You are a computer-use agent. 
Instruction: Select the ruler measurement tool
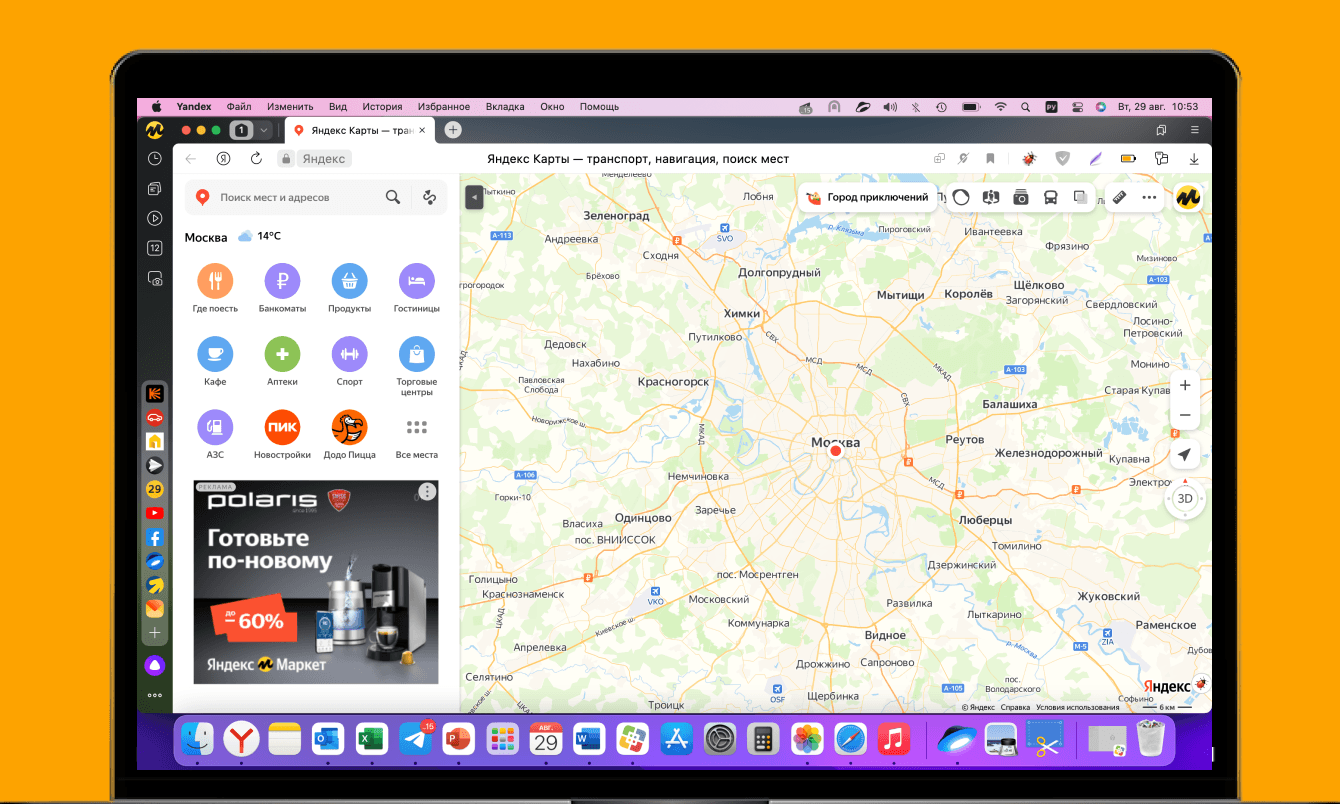click(1120, 197)
